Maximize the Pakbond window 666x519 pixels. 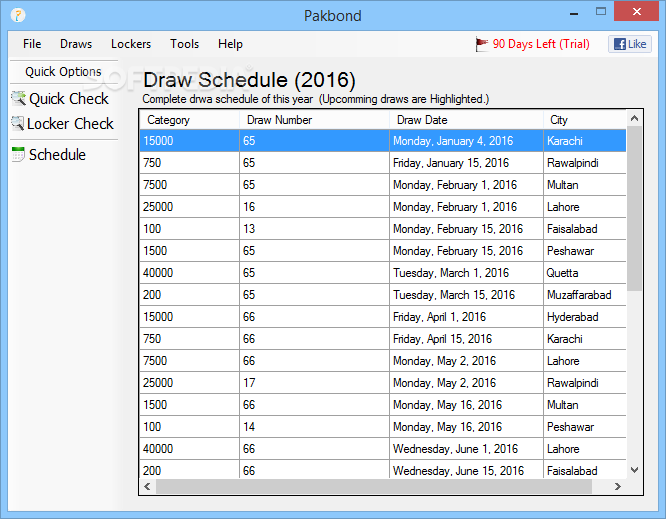click(601, 12)
